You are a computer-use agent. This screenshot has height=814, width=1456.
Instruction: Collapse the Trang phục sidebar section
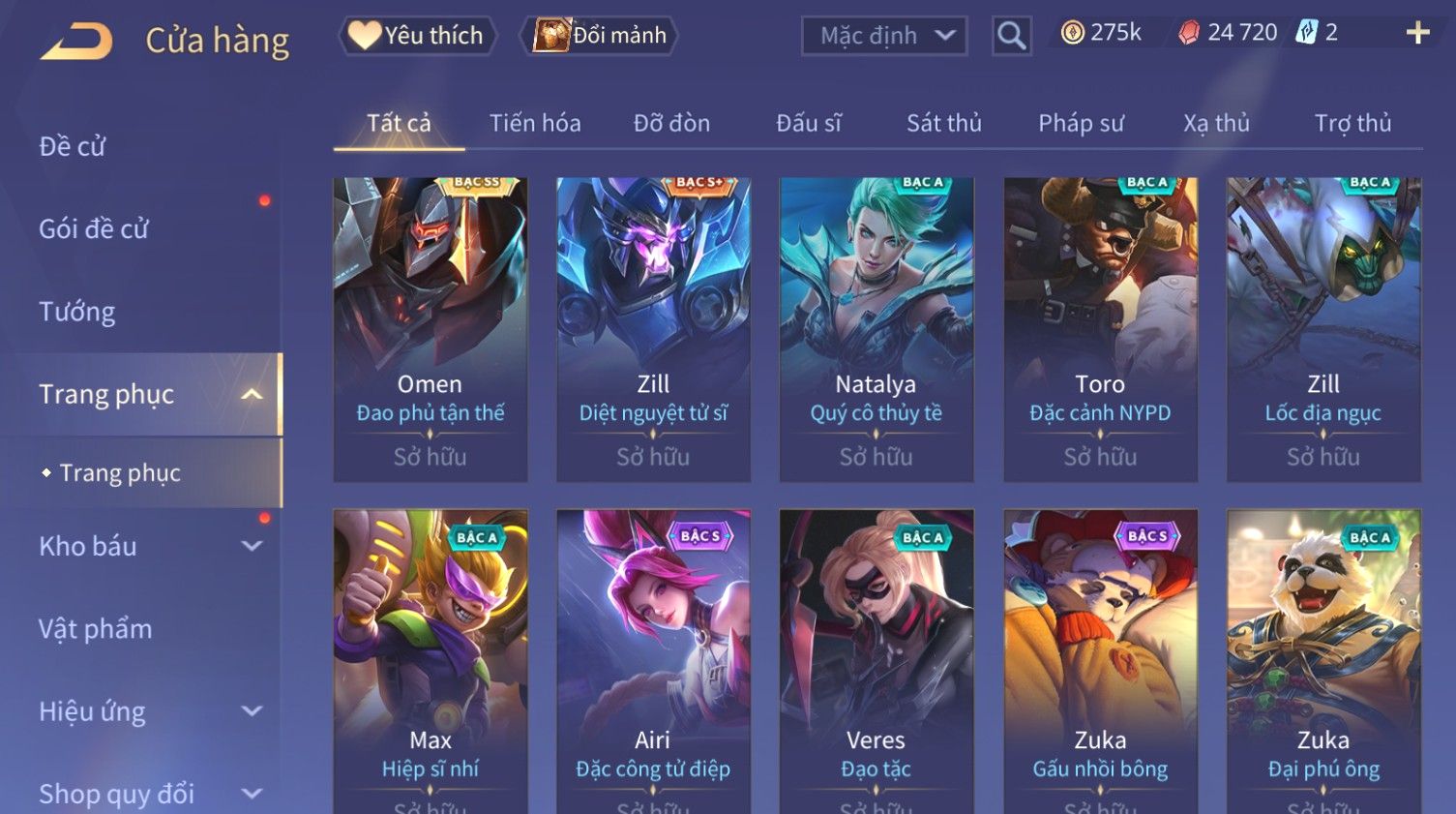252,395
